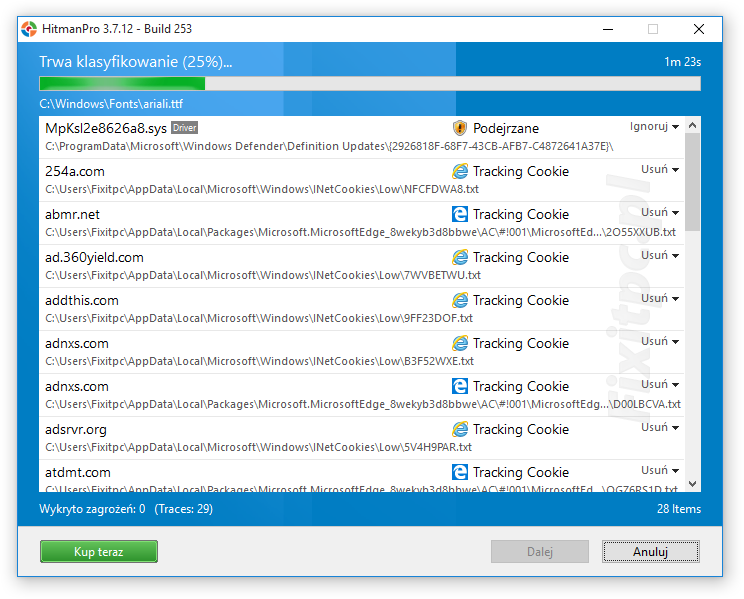Click path ending NFCFDWA8.txt
Viewport: 744px width, 599px height.
[x=262, y=189]
